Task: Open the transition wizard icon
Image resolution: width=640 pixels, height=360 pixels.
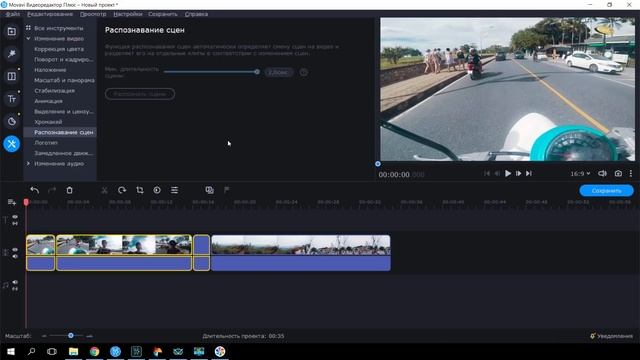Action: [209, 190]
